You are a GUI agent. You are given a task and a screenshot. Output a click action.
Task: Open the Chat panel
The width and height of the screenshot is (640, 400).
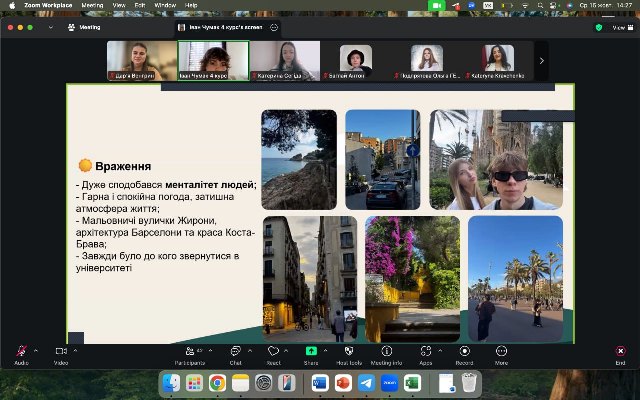(x=235, y=352)
